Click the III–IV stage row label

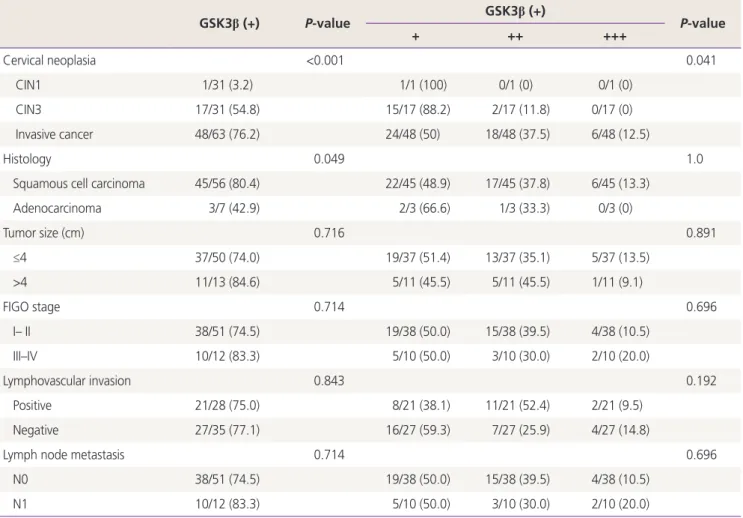(x=25, y=356)
